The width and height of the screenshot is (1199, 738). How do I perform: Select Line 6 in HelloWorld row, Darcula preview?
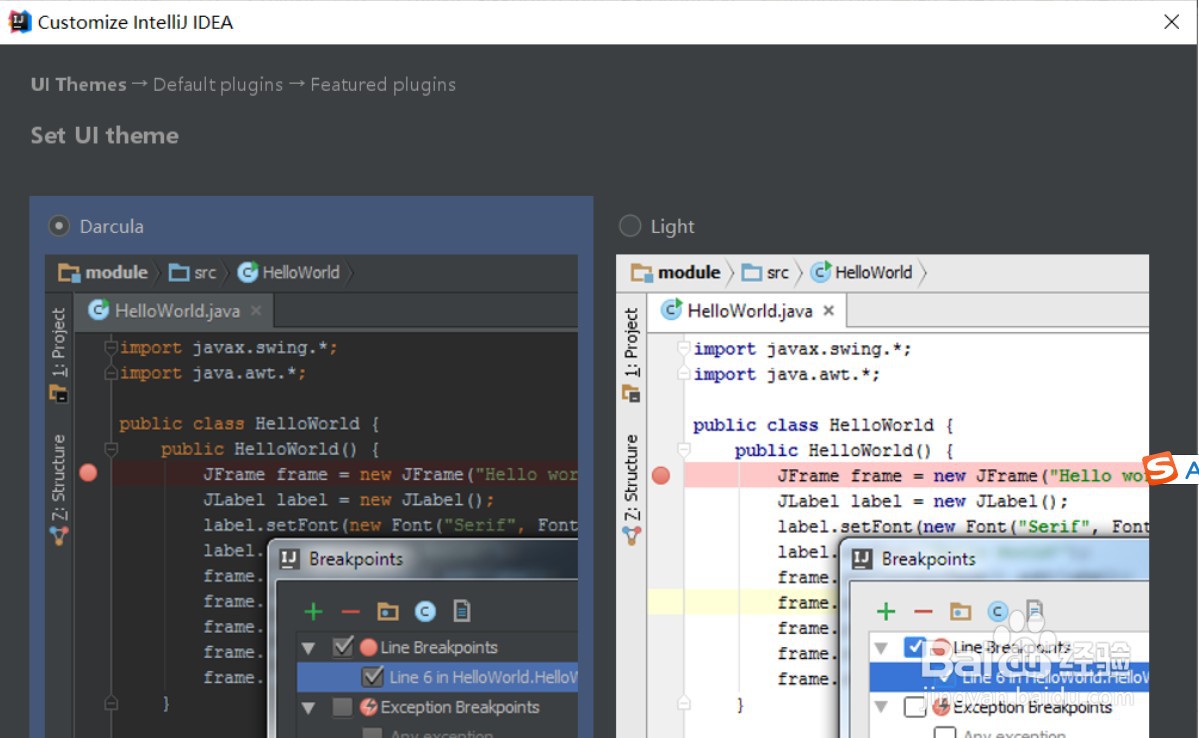click(x=437, y=677)
